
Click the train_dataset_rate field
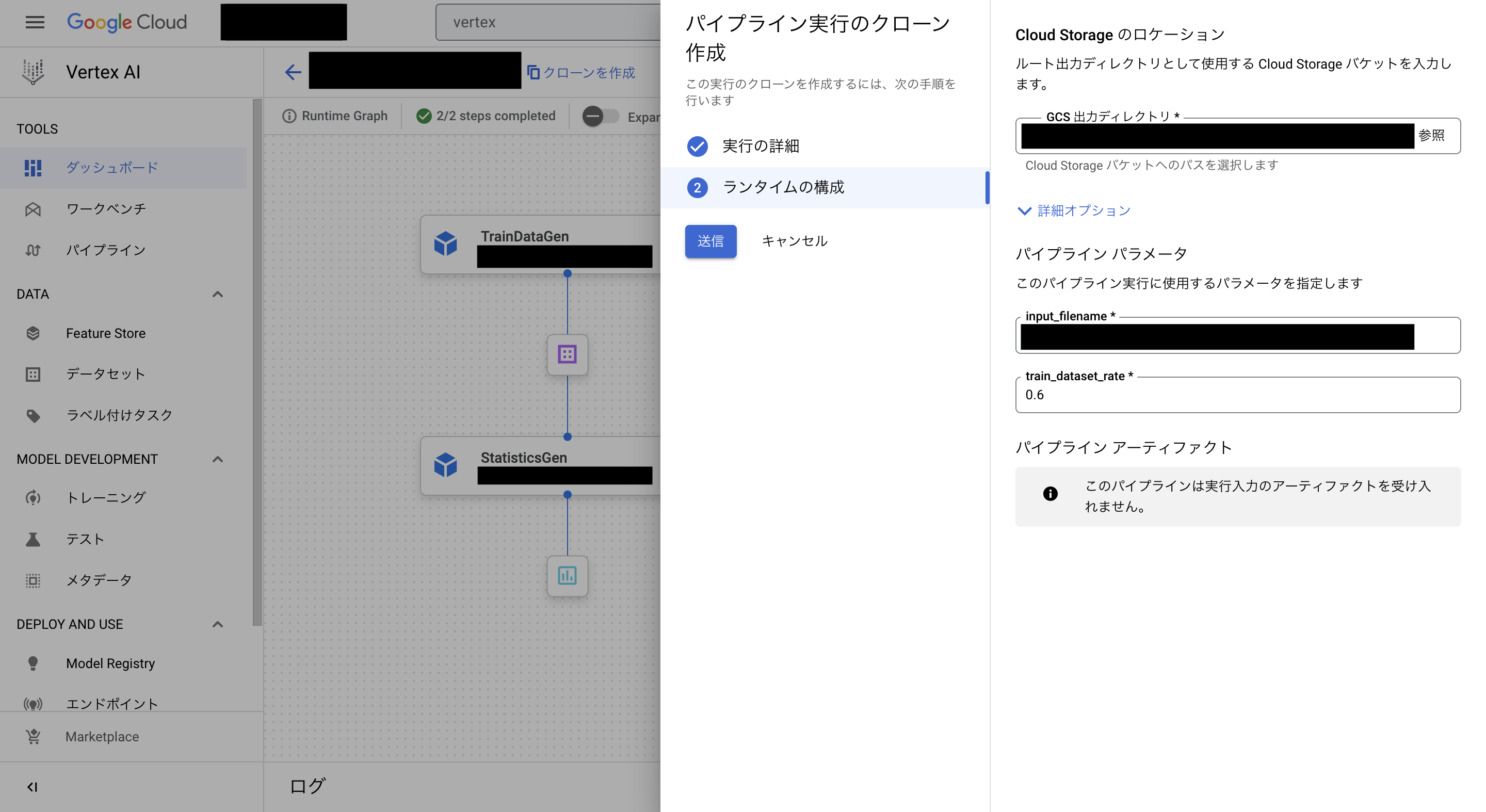1238,395
